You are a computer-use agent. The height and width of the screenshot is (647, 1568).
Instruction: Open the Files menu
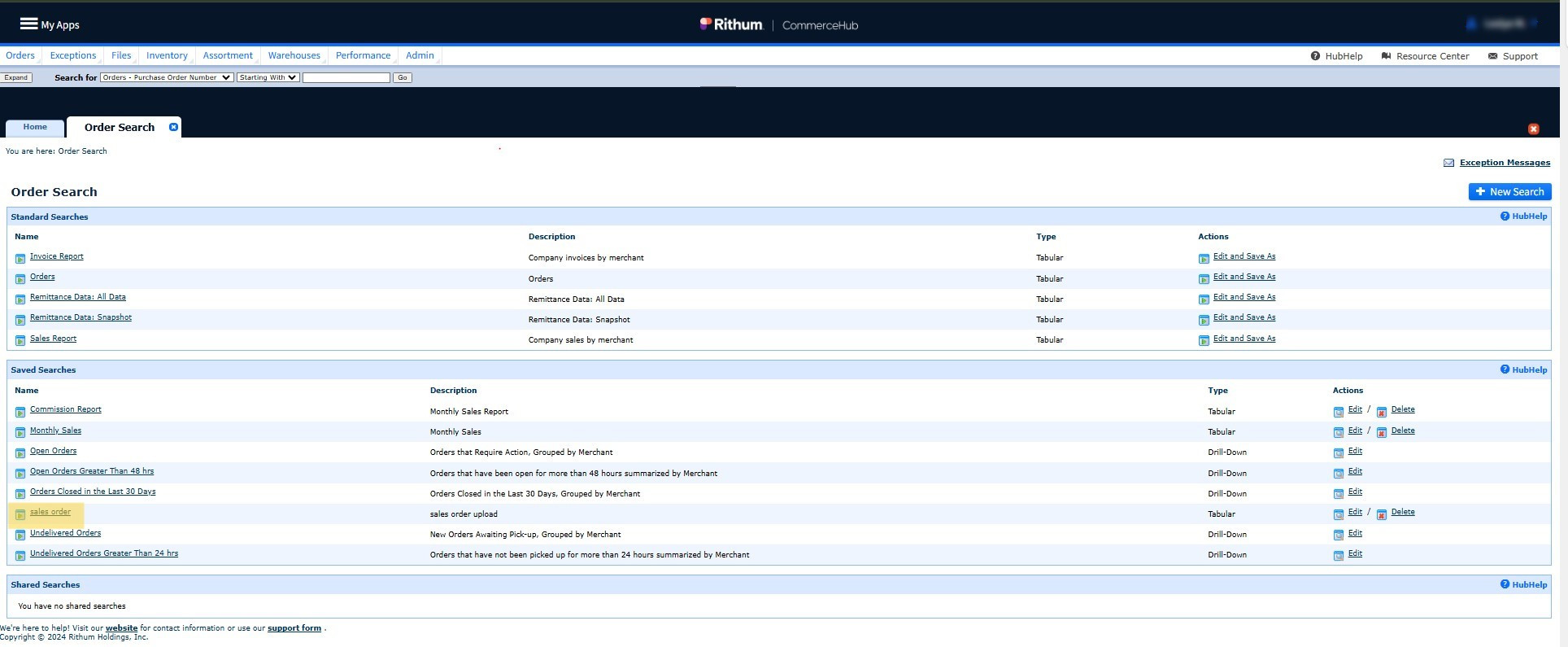(121, 55)
